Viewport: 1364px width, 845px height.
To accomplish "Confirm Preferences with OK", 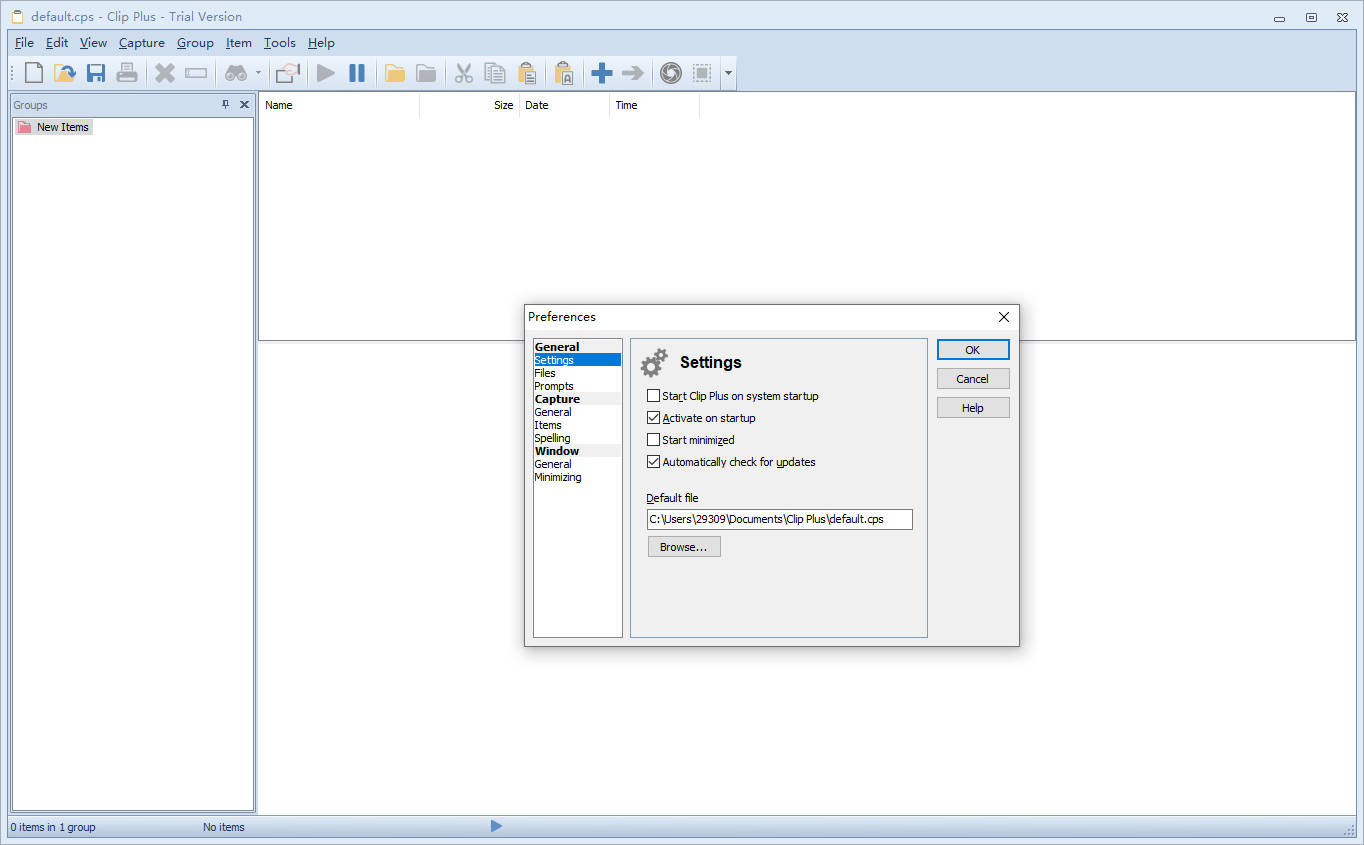I will pos(973,350).
